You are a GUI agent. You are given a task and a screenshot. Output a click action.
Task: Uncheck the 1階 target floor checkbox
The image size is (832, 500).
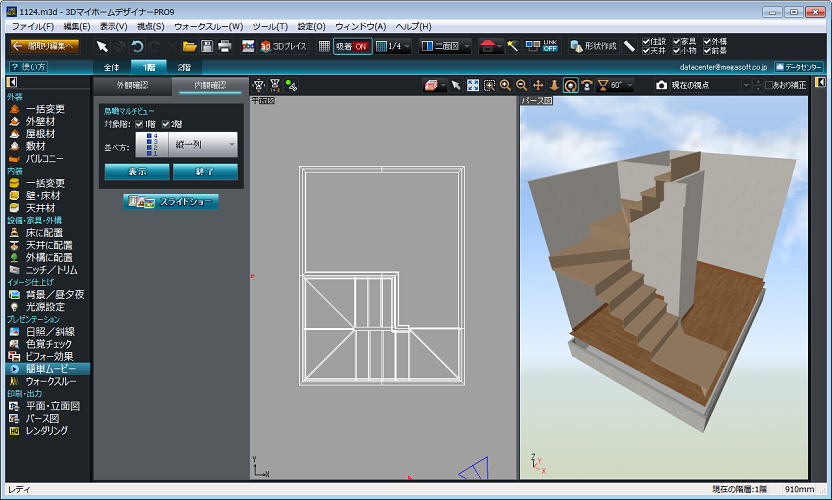[139, 124]
